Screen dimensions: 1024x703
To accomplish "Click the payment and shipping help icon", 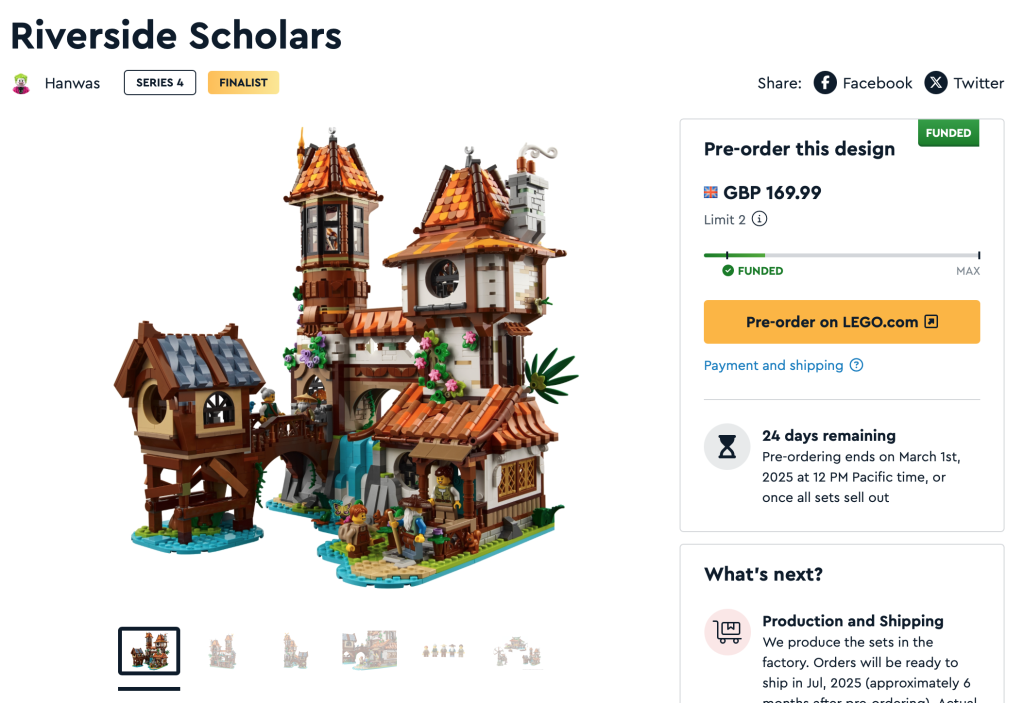I will pyautogui.click(x=856, y=365).
